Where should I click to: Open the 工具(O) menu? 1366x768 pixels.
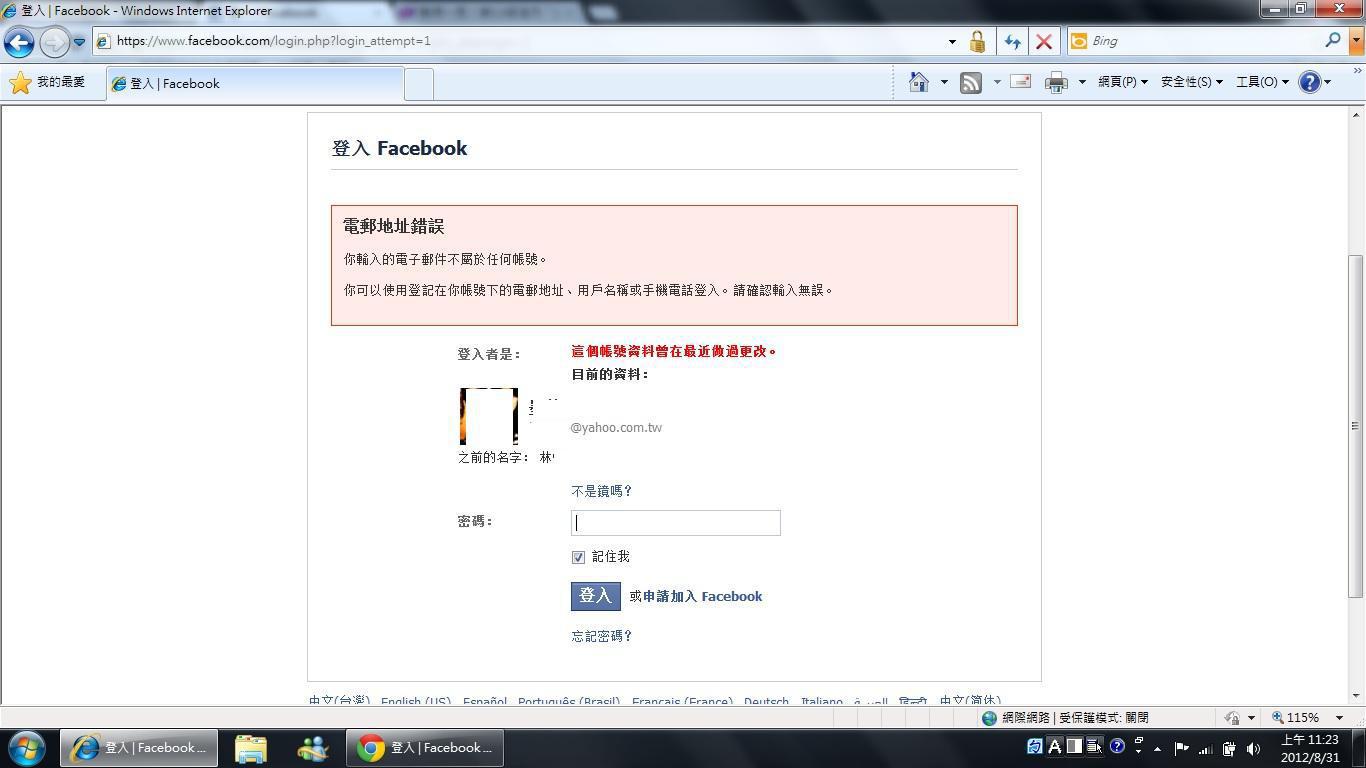(1261, 82)
